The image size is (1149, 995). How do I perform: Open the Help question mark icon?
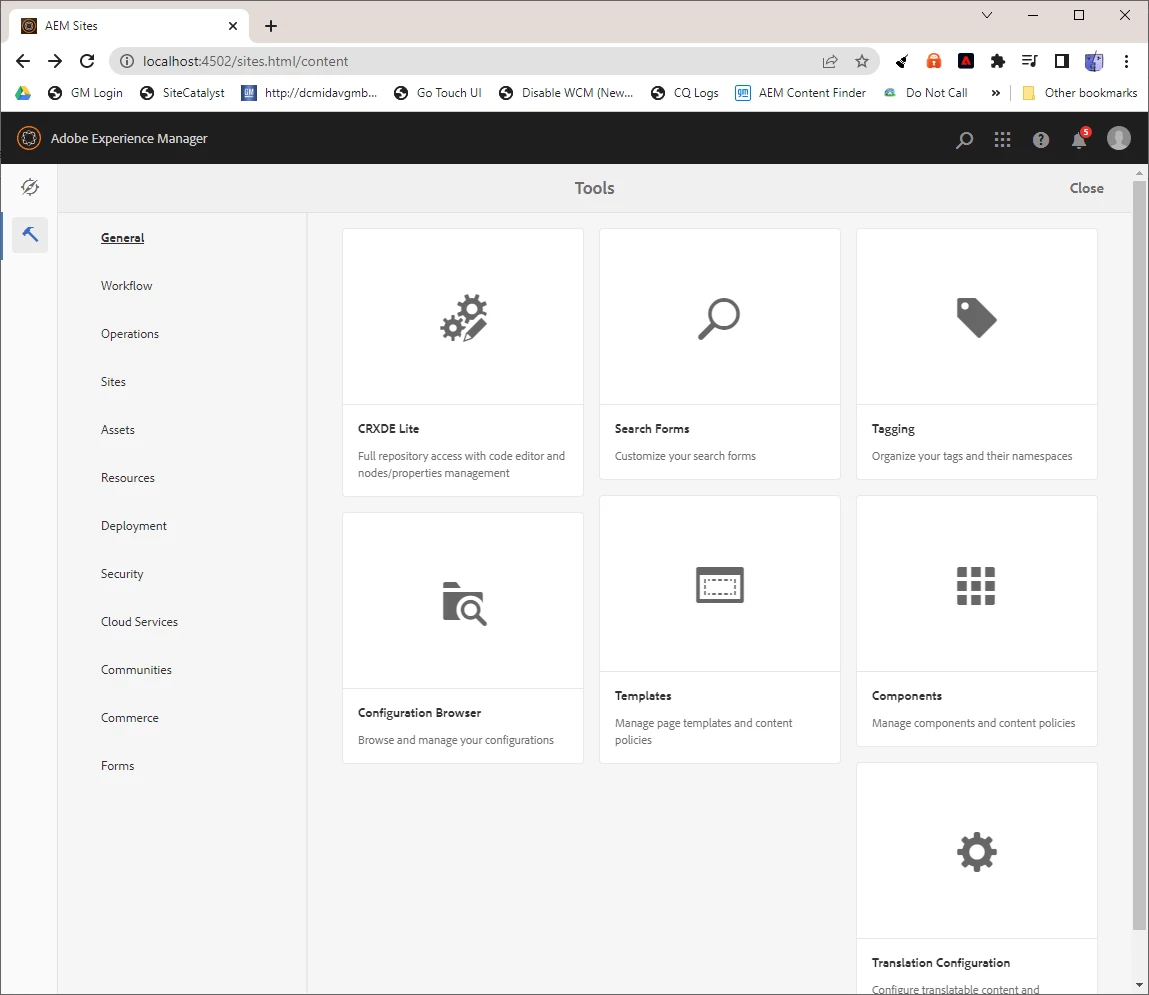click(1041, 139)
